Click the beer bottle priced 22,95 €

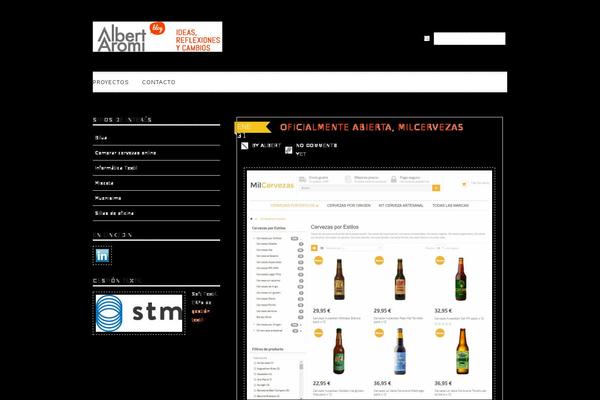tap(339, 351)
